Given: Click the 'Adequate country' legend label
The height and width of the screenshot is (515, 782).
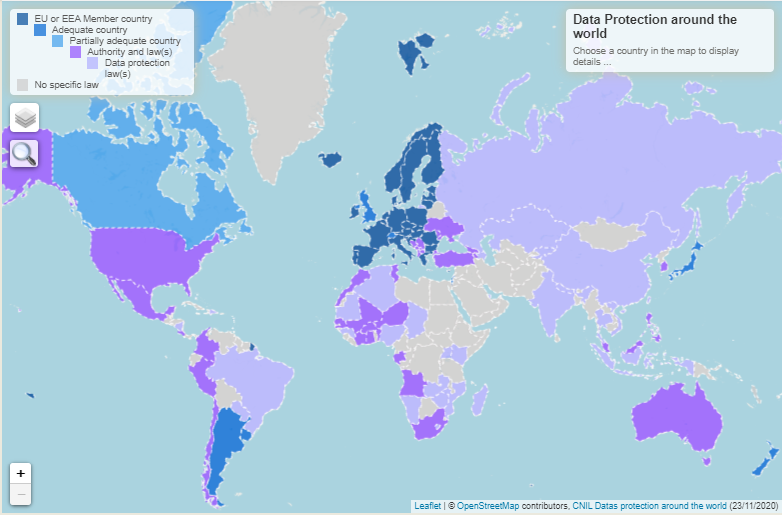Looking at the screenshot, I should pyautogui.click(x=89, y=30).
